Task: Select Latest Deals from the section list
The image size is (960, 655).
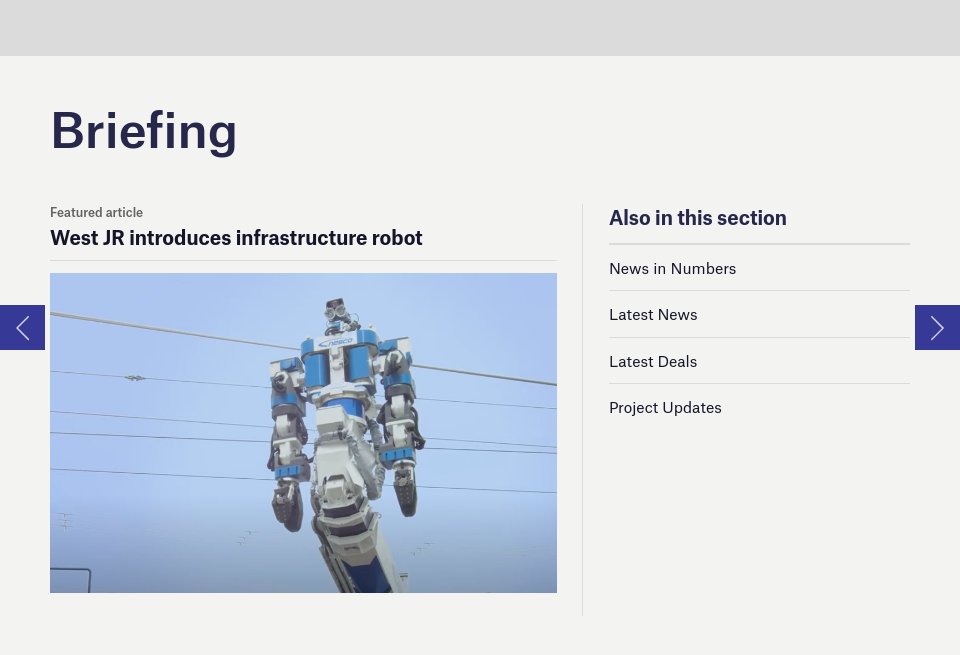Action: pos(652,360)
